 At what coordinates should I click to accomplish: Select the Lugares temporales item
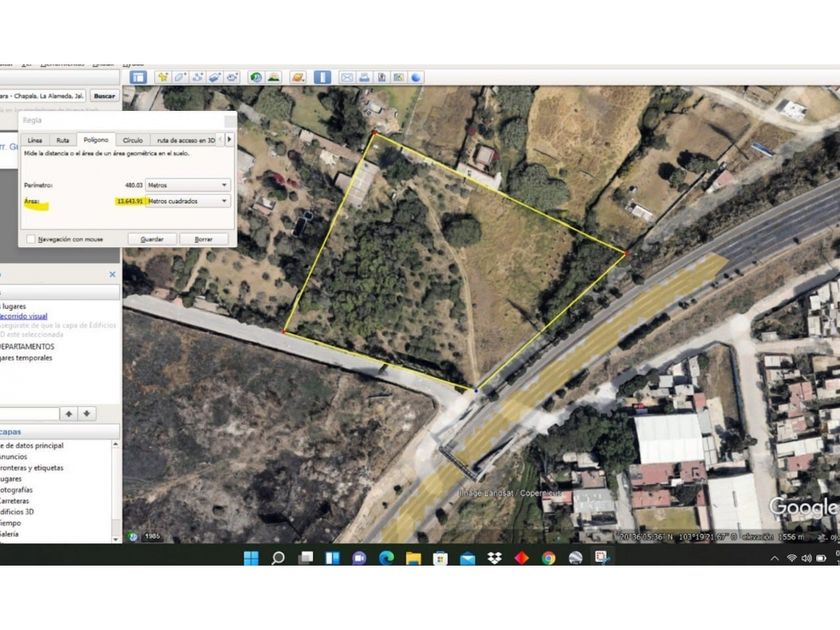pos(26,358)
